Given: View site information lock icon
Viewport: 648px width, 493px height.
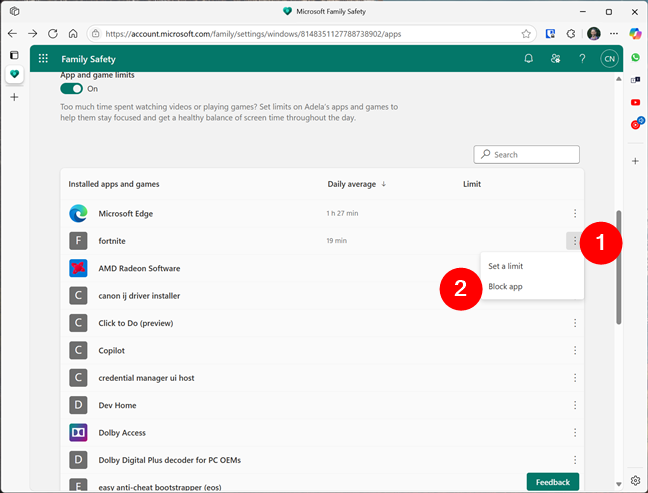Looking at the screenshot, I should pyautogui.click(x=95, y=33).
